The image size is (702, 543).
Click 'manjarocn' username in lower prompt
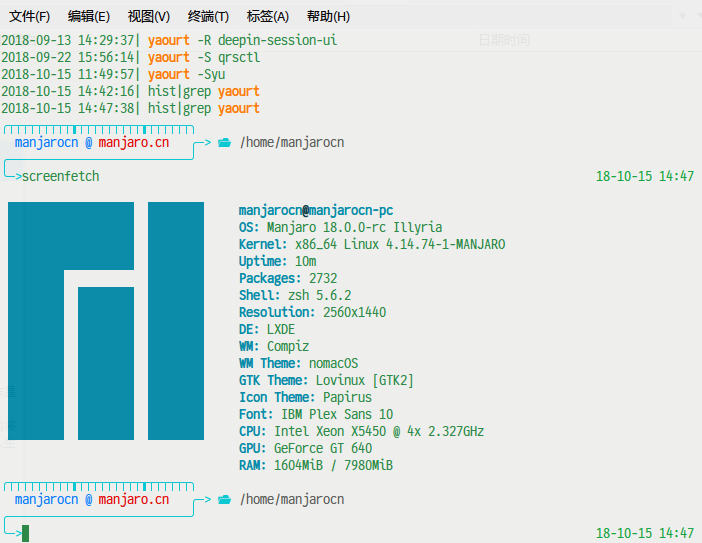point(47,500)
